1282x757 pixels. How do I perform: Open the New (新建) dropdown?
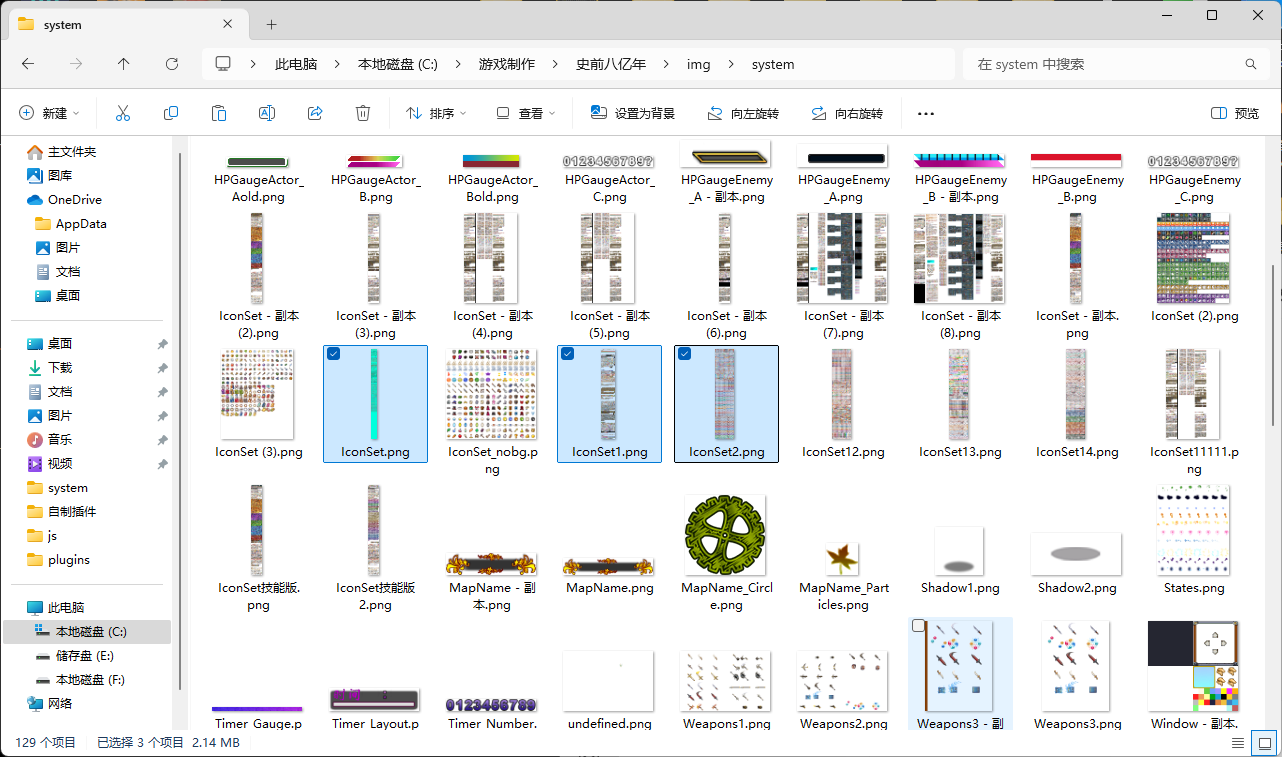pos(49,113)
